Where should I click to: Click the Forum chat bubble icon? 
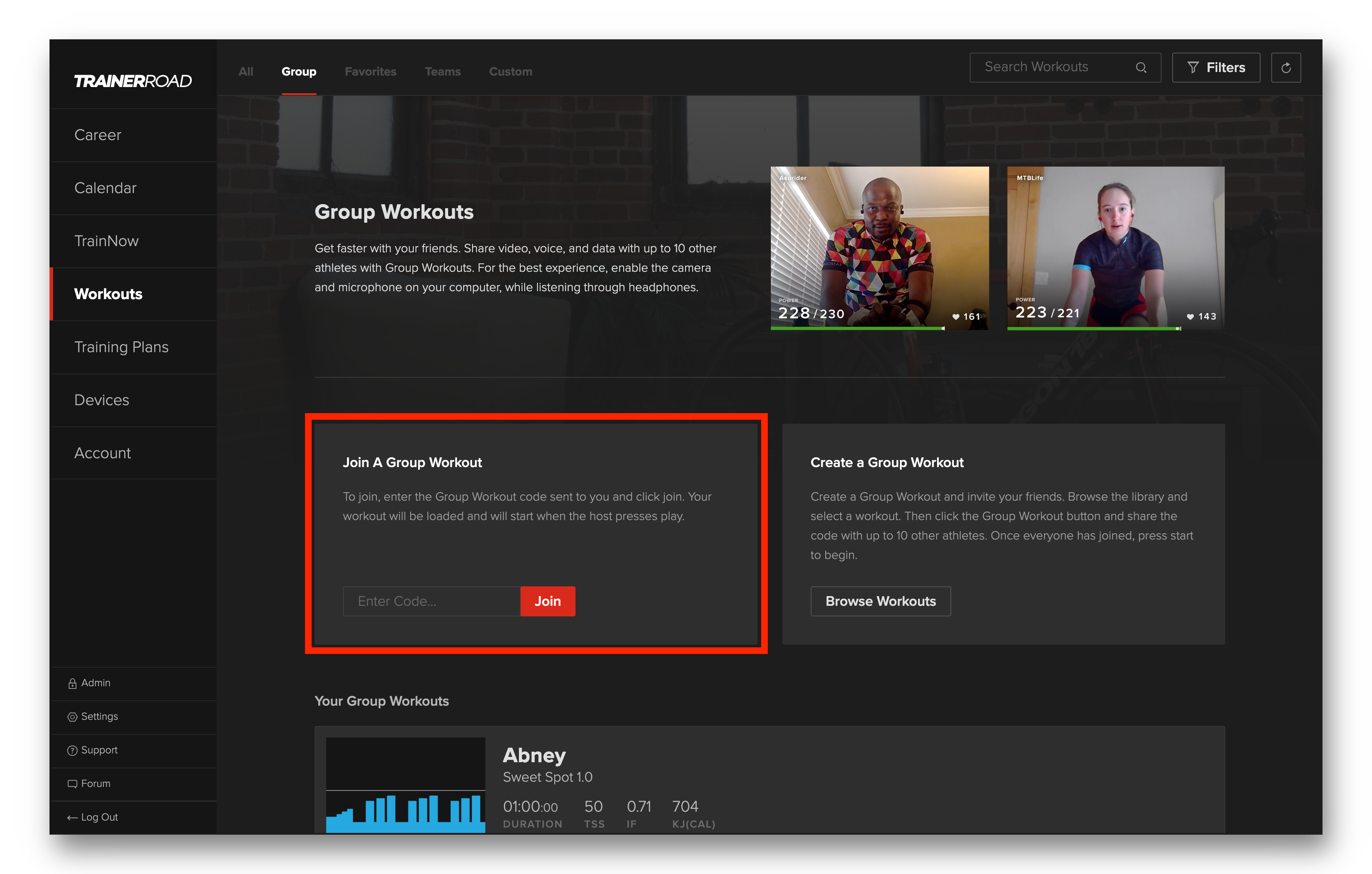point(72,784)
